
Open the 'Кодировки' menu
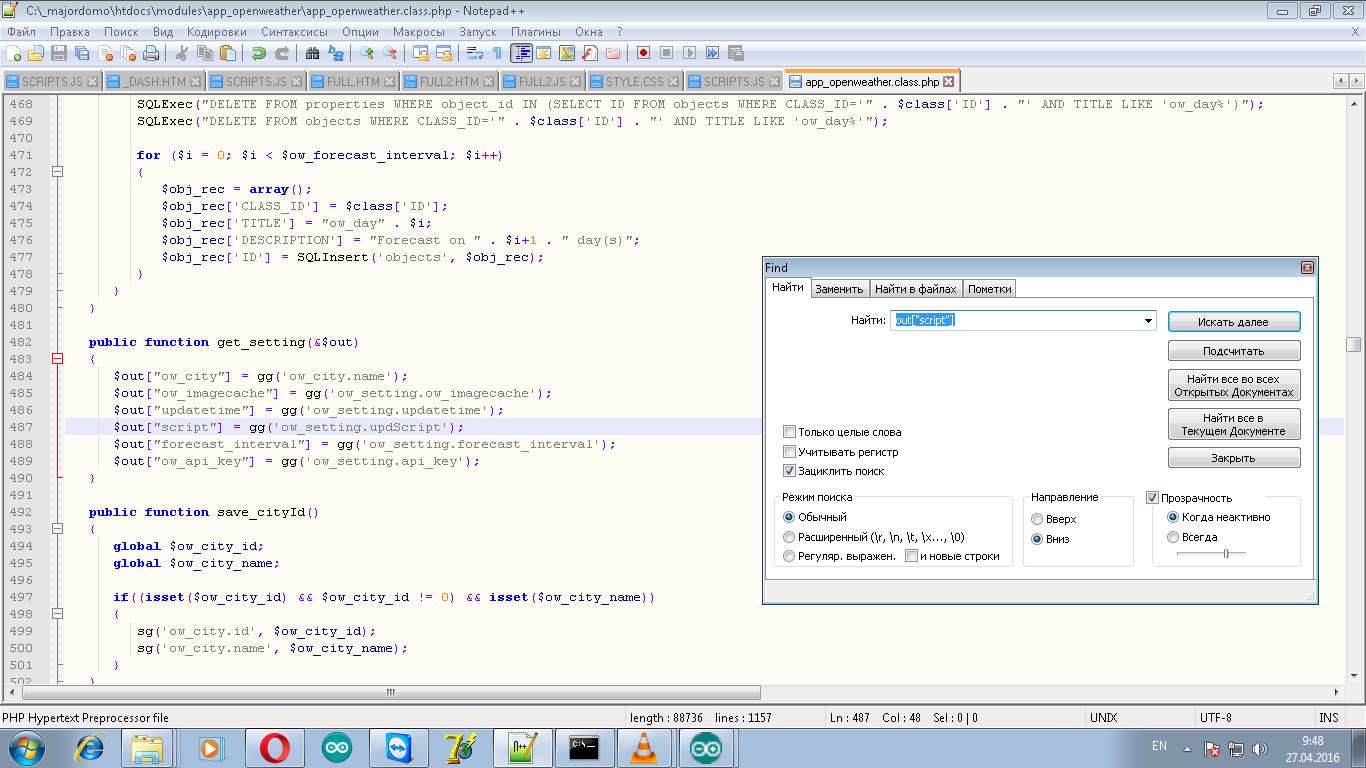click(x=216, y=32)
